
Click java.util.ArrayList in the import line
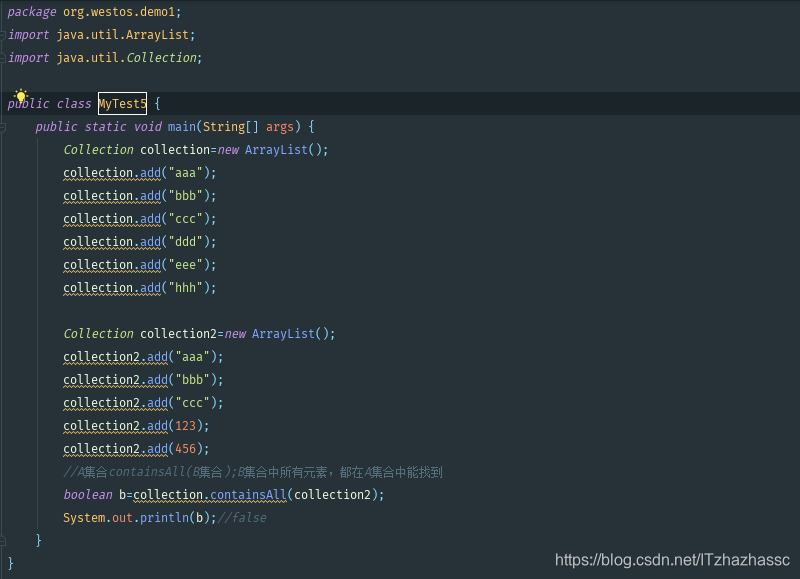(122, 35)
